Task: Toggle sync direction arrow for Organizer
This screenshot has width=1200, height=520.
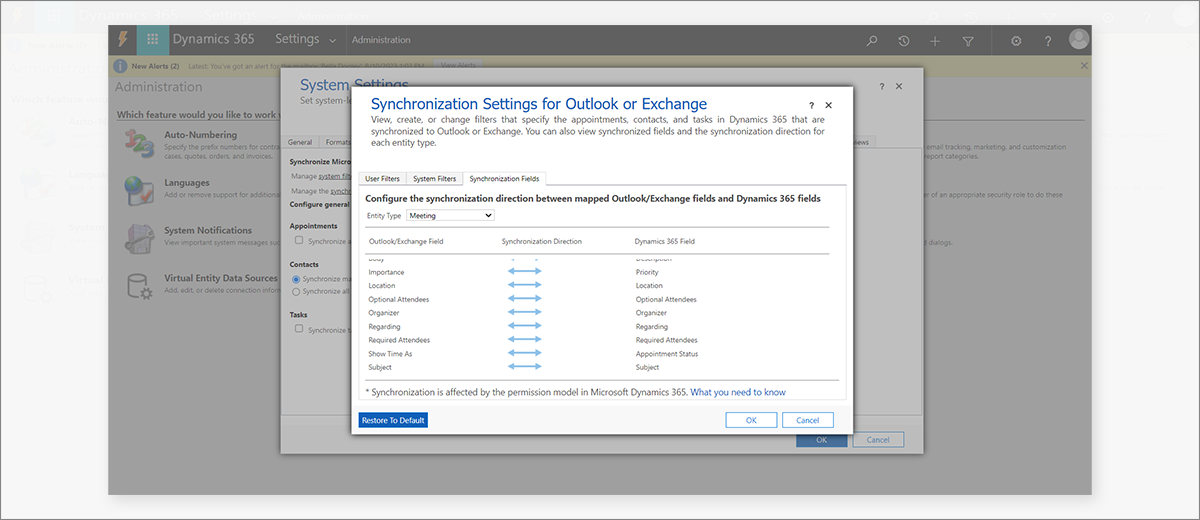Action: pyautogui.click(x=525, y=313)
